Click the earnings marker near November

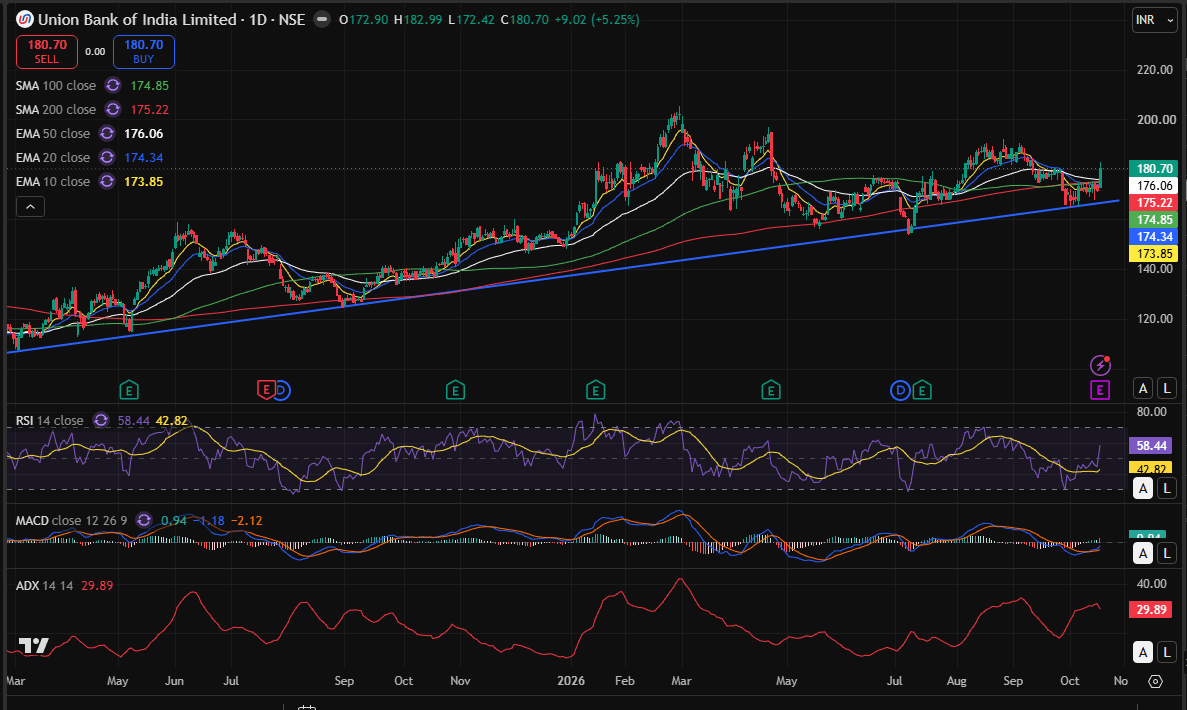click(x=455, y=391)
